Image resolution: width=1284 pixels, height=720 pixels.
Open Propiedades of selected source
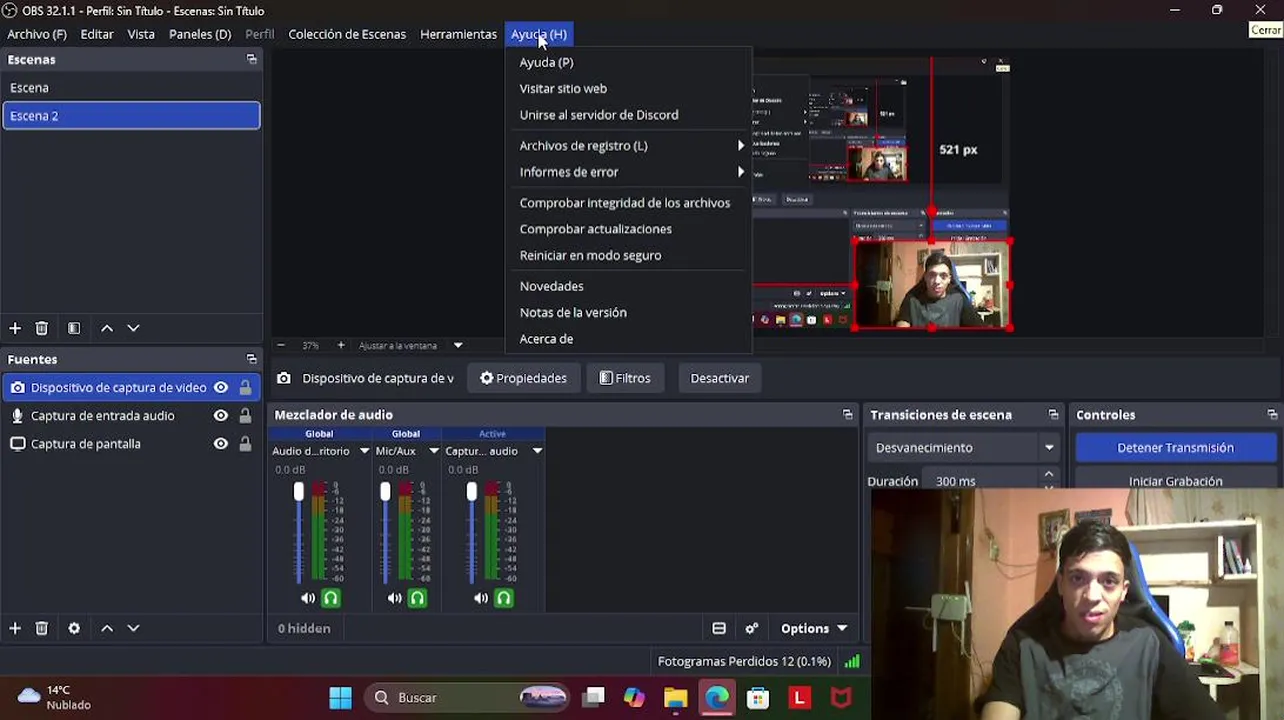(x=523, y=378)
